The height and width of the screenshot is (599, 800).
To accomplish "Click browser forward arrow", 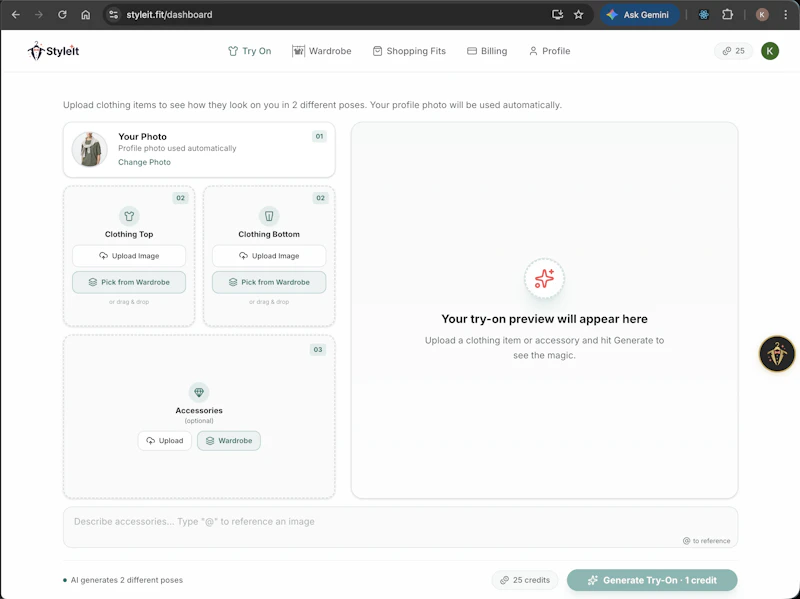I will [x=39, y=15].
